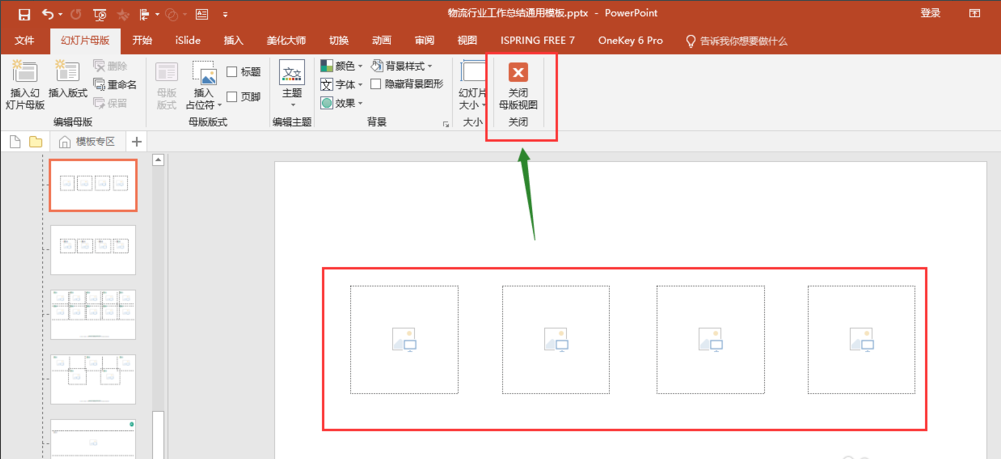The height and width of the screenshot is (459, 1001).
Task: Click the greyed 保留 preserve button
Action: coord(110,103)
